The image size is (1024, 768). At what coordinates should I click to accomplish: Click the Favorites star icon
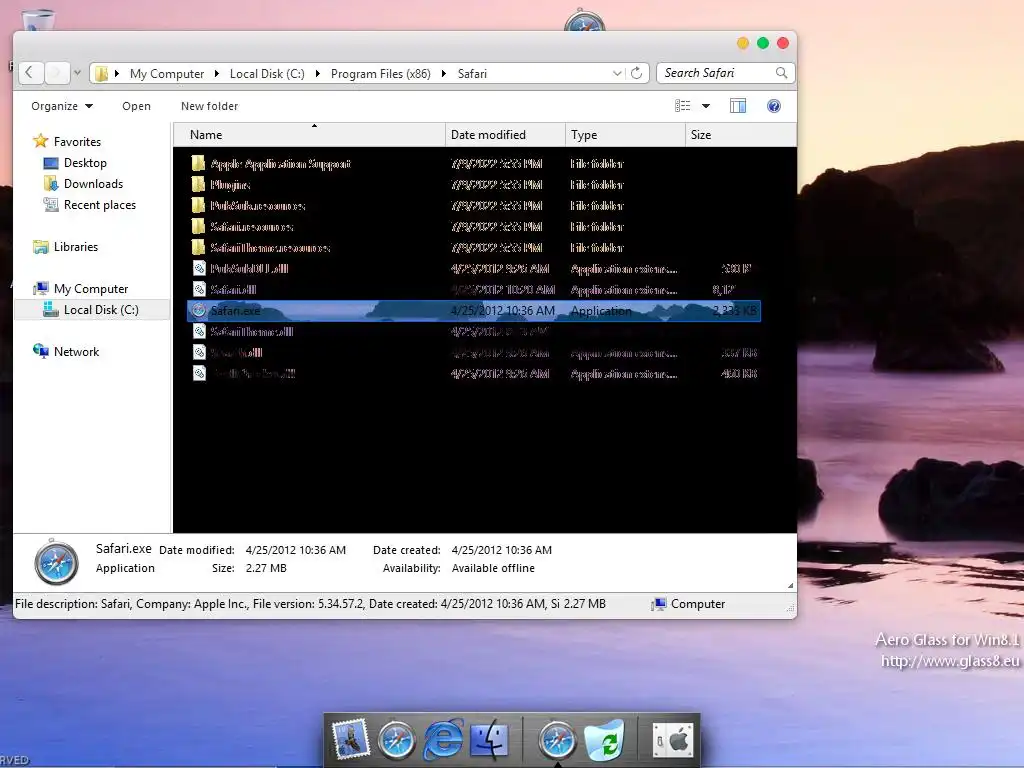coord(40,141)
